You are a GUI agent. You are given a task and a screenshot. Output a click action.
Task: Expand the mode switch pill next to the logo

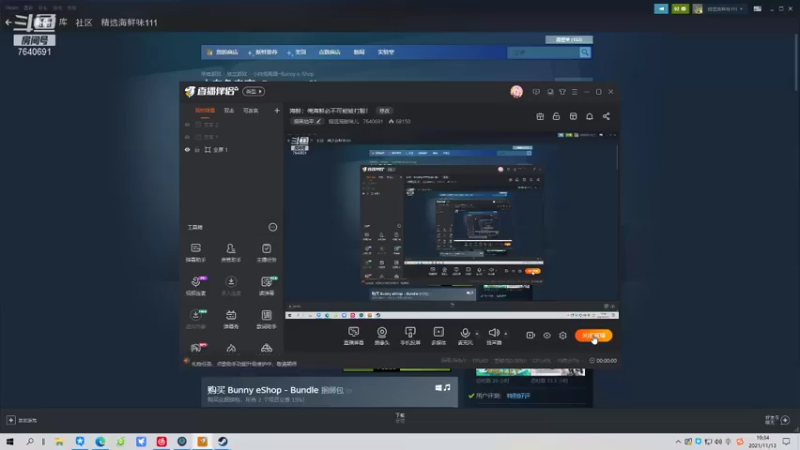(x=254, y=92)
